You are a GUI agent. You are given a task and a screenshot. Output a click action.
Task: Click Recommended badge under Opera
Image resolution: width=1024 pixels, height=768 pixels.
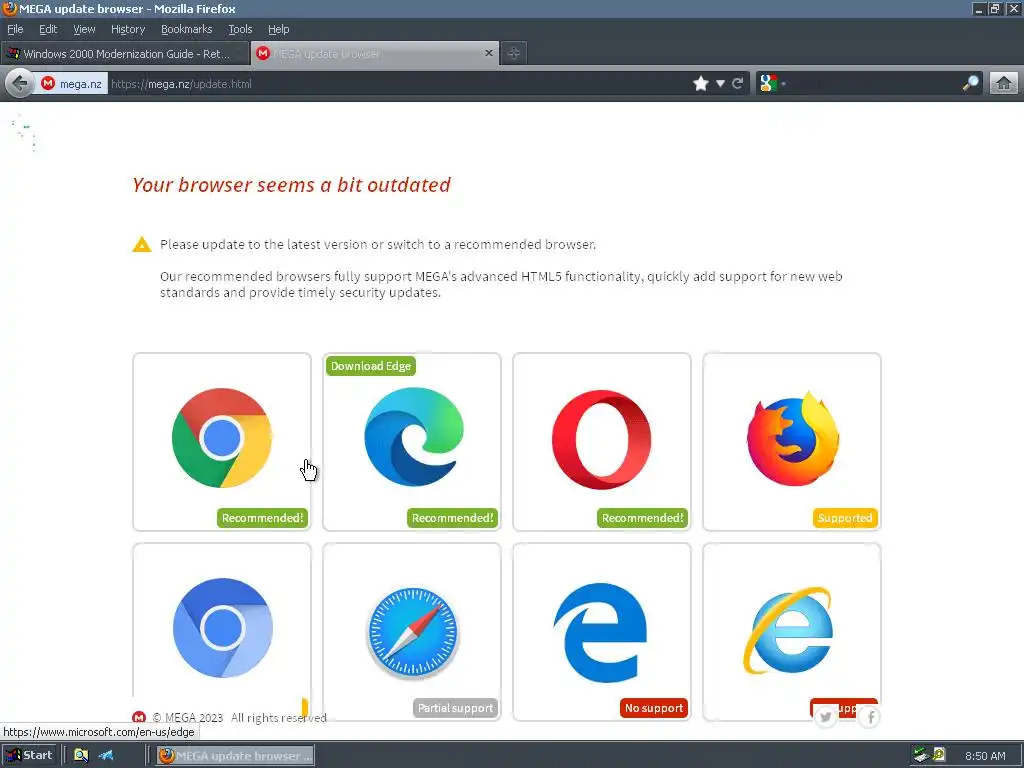click(x=642, y=518)
